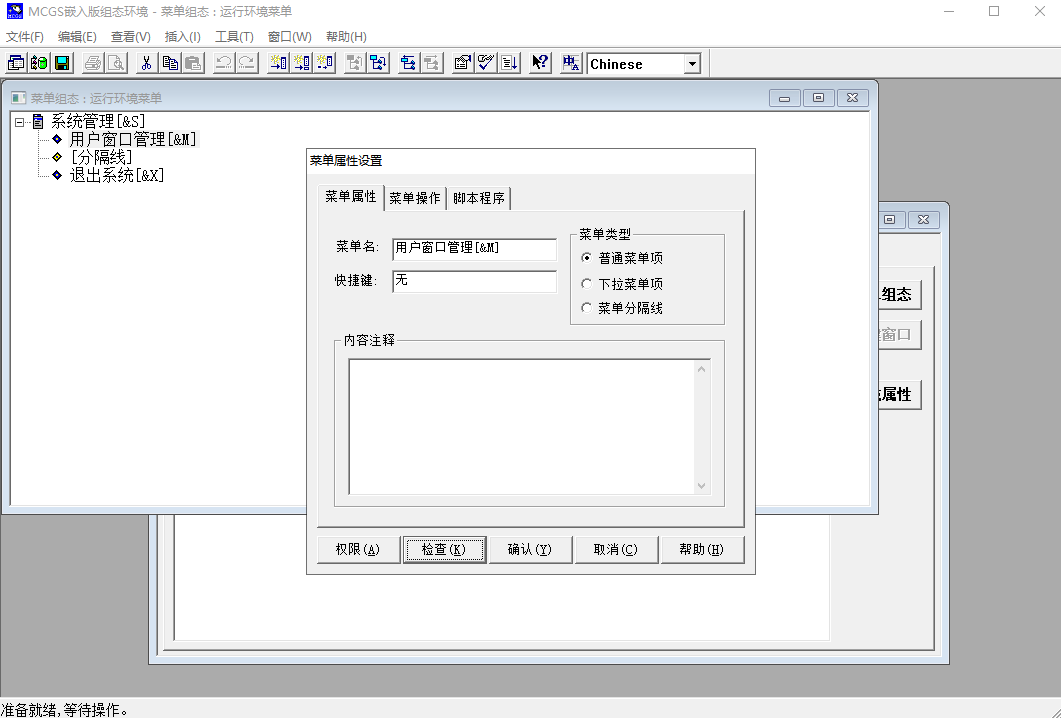Click inside the 内容注释 text area
Image resolution: width=1061 pixels, height=718 pixels.
(x=522, y=426)
